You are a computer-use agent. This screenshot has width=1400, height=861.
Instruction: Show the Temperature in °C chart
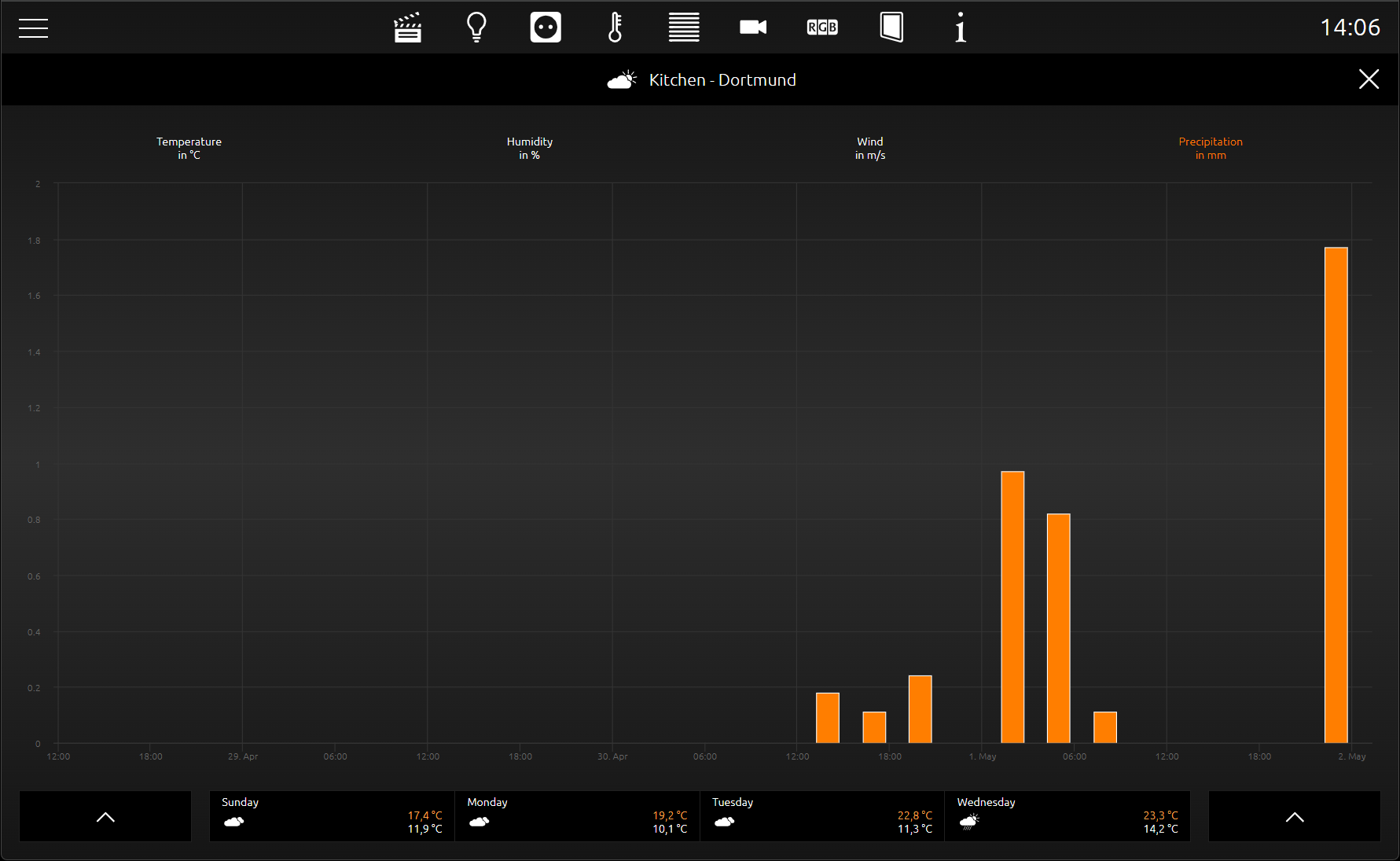189,148
